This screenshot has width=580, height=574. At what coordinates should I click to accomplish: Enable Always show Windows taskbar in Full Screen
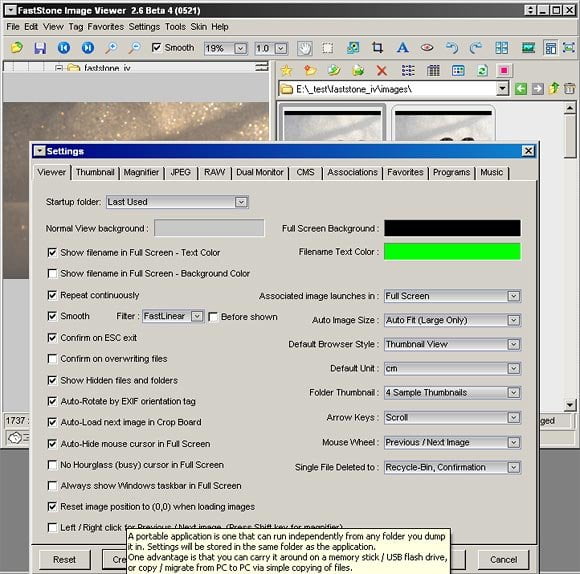tap(52, 486)
